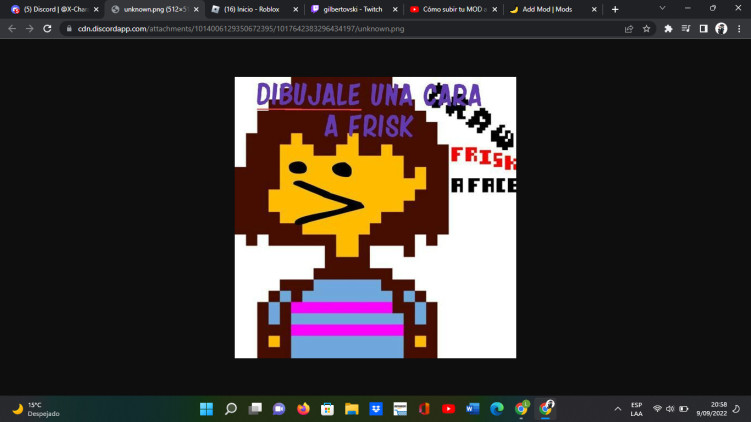The height and width of the screenshot is (422, 751).
Task: Open Dropbox from the taskbar
Action: pos(376,409)
